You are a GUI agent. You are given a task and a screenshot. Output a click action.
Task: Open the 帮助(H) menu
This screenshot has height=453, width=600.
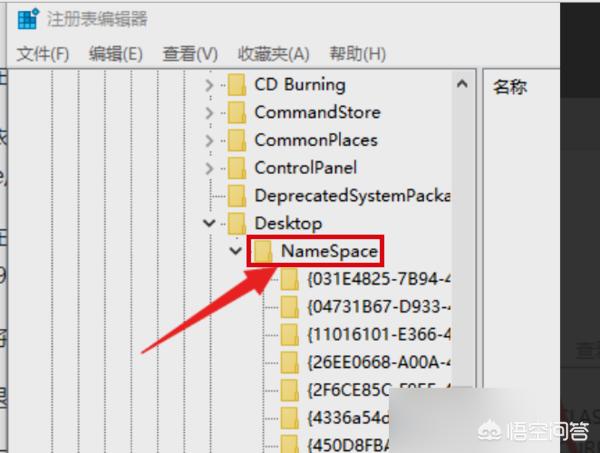coord(357,53)
